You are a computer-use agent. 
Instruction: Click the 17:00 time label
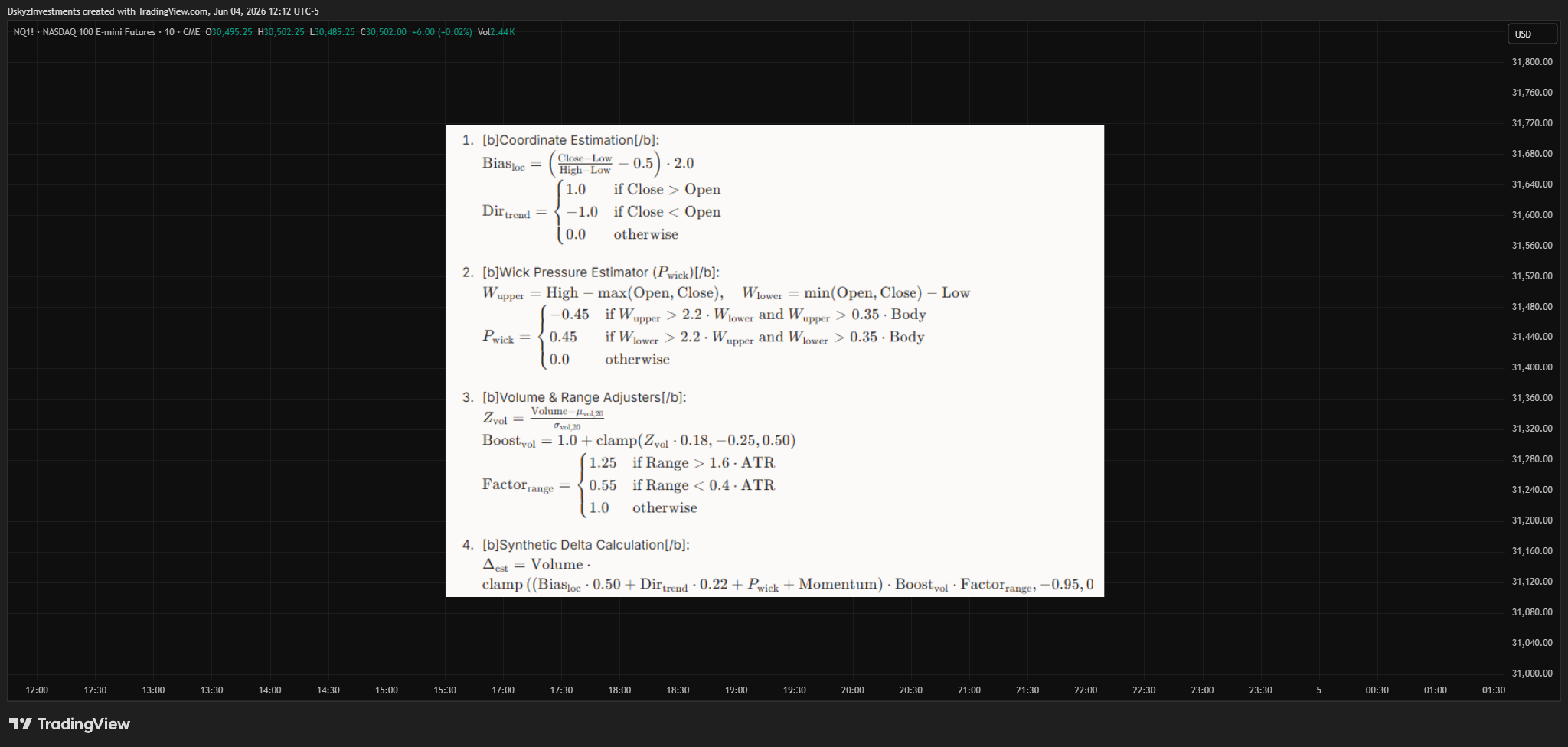coord(503,690)
